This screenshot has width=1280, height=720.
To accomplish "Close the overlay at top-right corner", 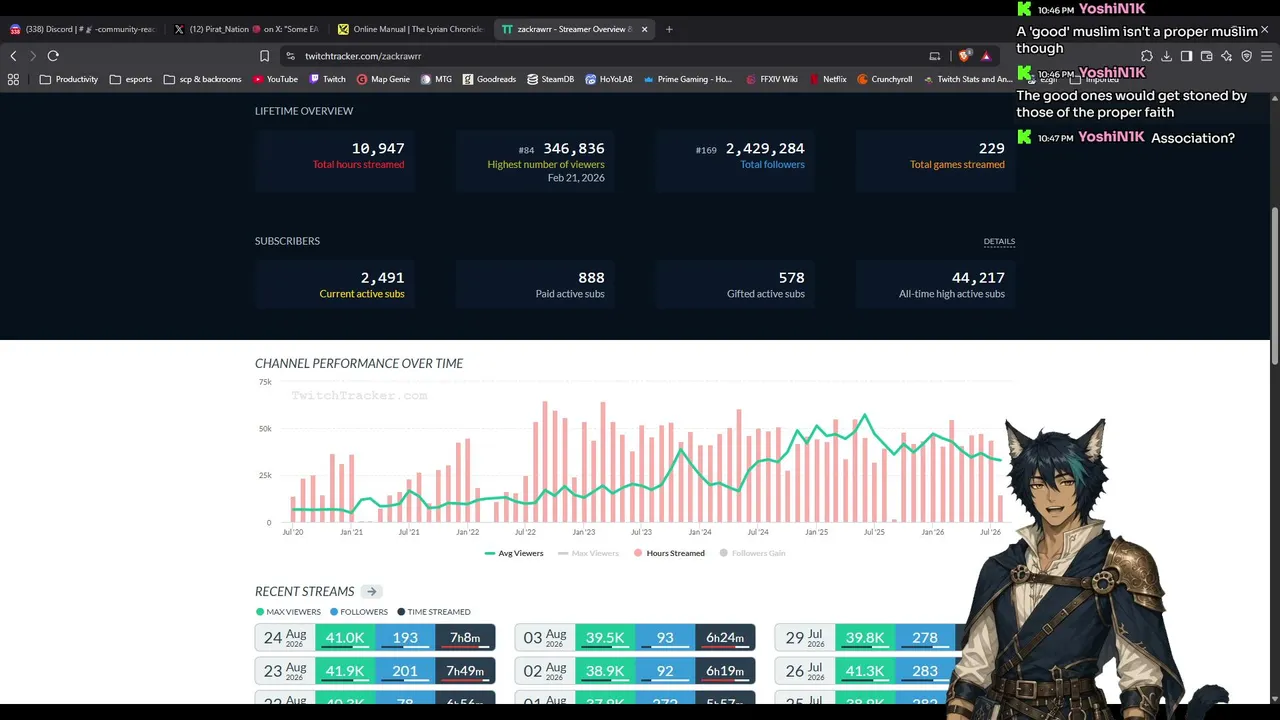I will [x=1264, y=30].
